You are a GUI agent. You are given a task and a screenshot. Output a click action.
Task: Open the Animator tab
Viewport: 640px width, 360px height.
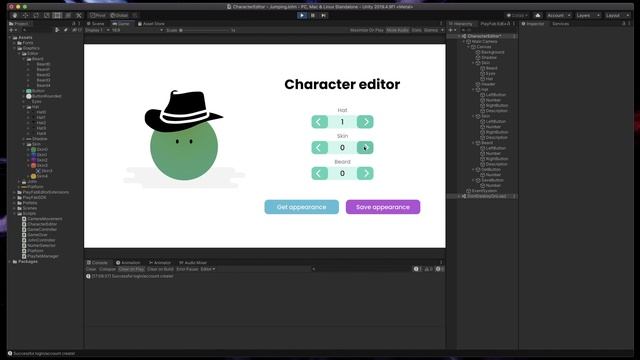tap(160, 263)
